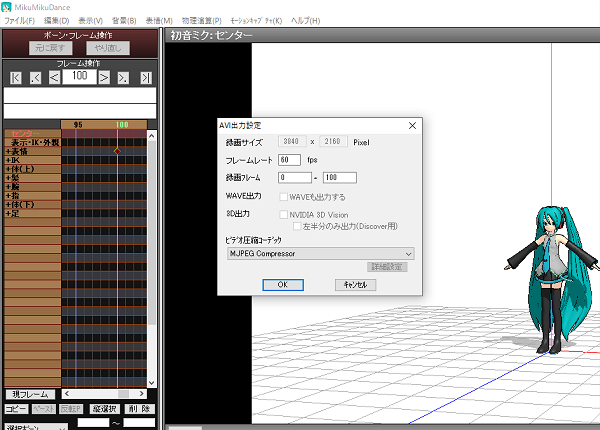Step forward one frame arrow

click(x=104, y=78)
